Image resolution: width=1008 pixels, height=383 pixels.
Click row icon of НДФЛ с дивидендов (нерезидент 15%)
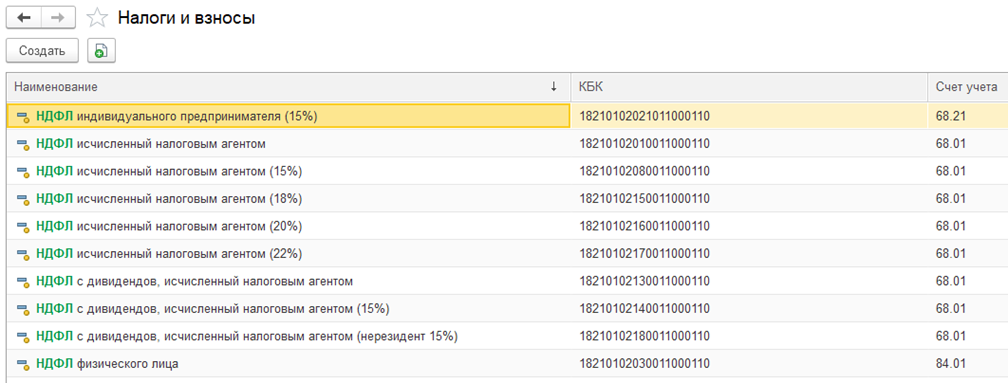point(23,337)
